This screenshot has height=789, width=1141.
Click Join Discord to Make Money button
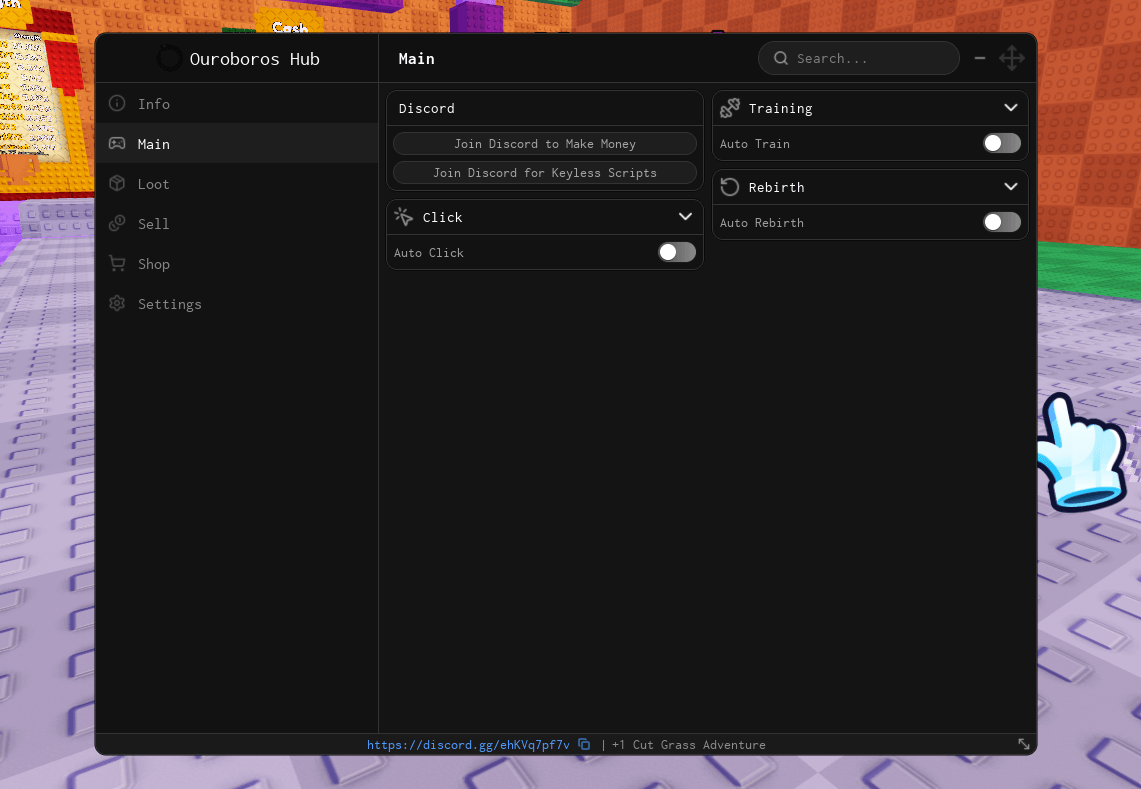pos(545,143)
